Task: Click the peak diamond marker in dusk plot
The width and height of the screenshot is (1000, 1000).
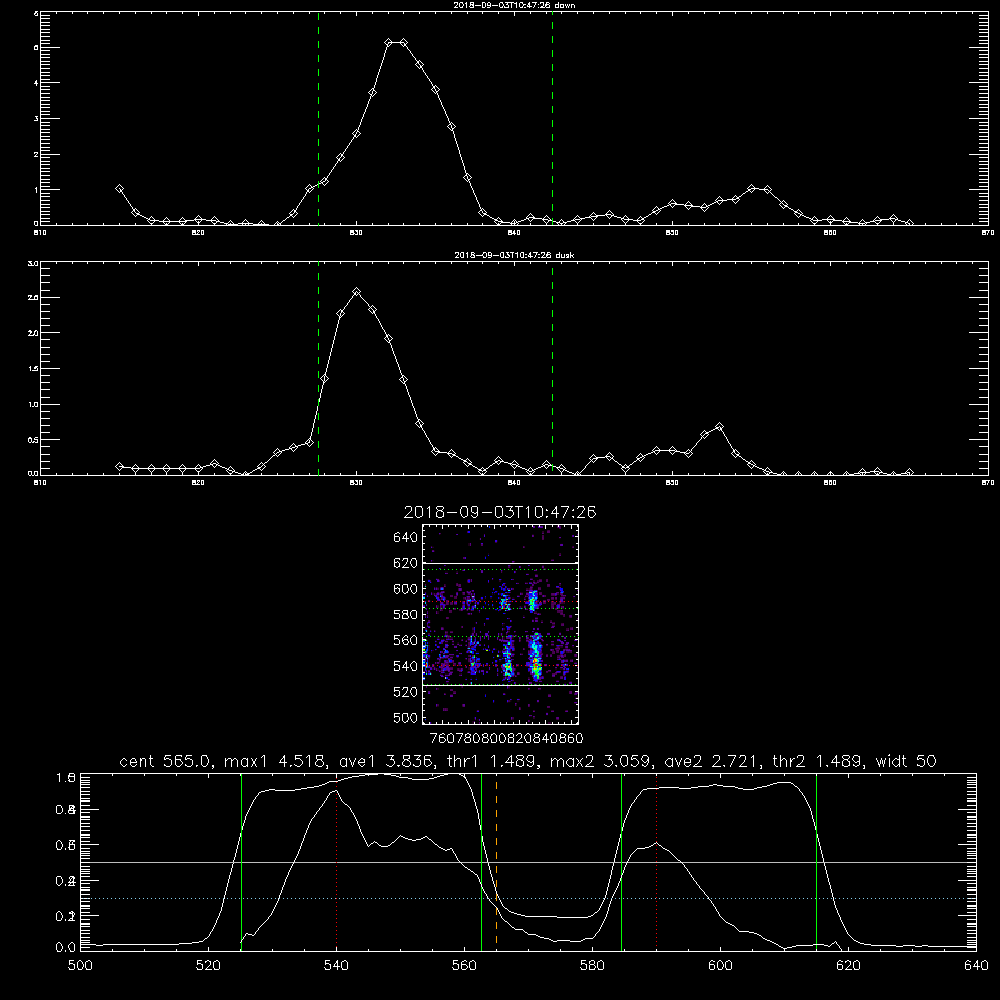Action: 357,292
